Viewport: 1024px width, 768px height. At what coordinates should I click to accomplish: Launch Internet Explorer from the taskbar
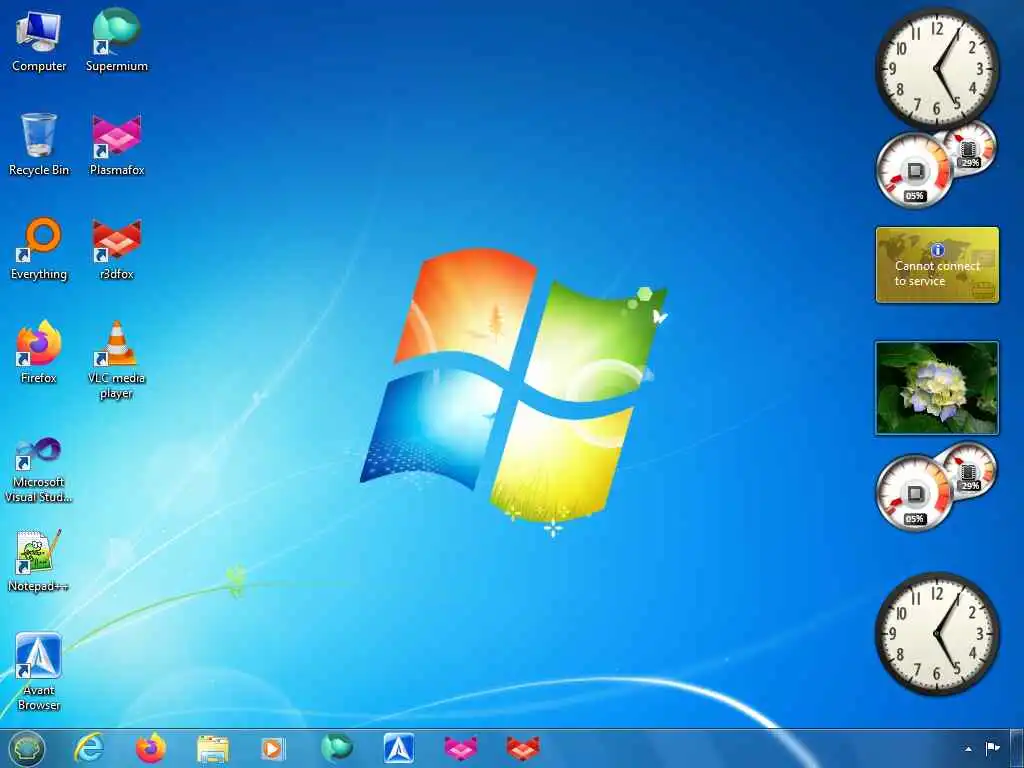89,748
